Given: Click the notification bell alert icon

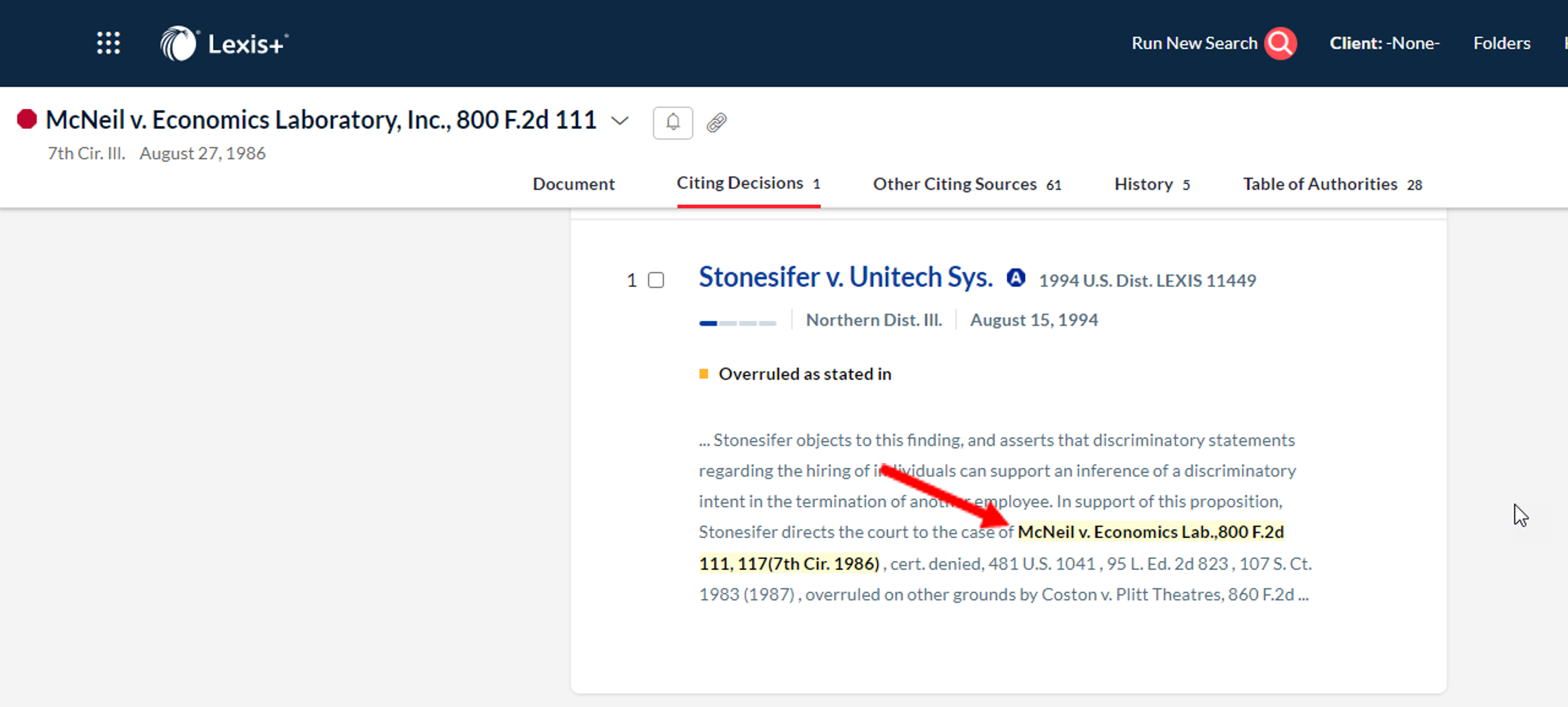Looking at the screenshot, I should pyautogui.click(x=673, y=122).
